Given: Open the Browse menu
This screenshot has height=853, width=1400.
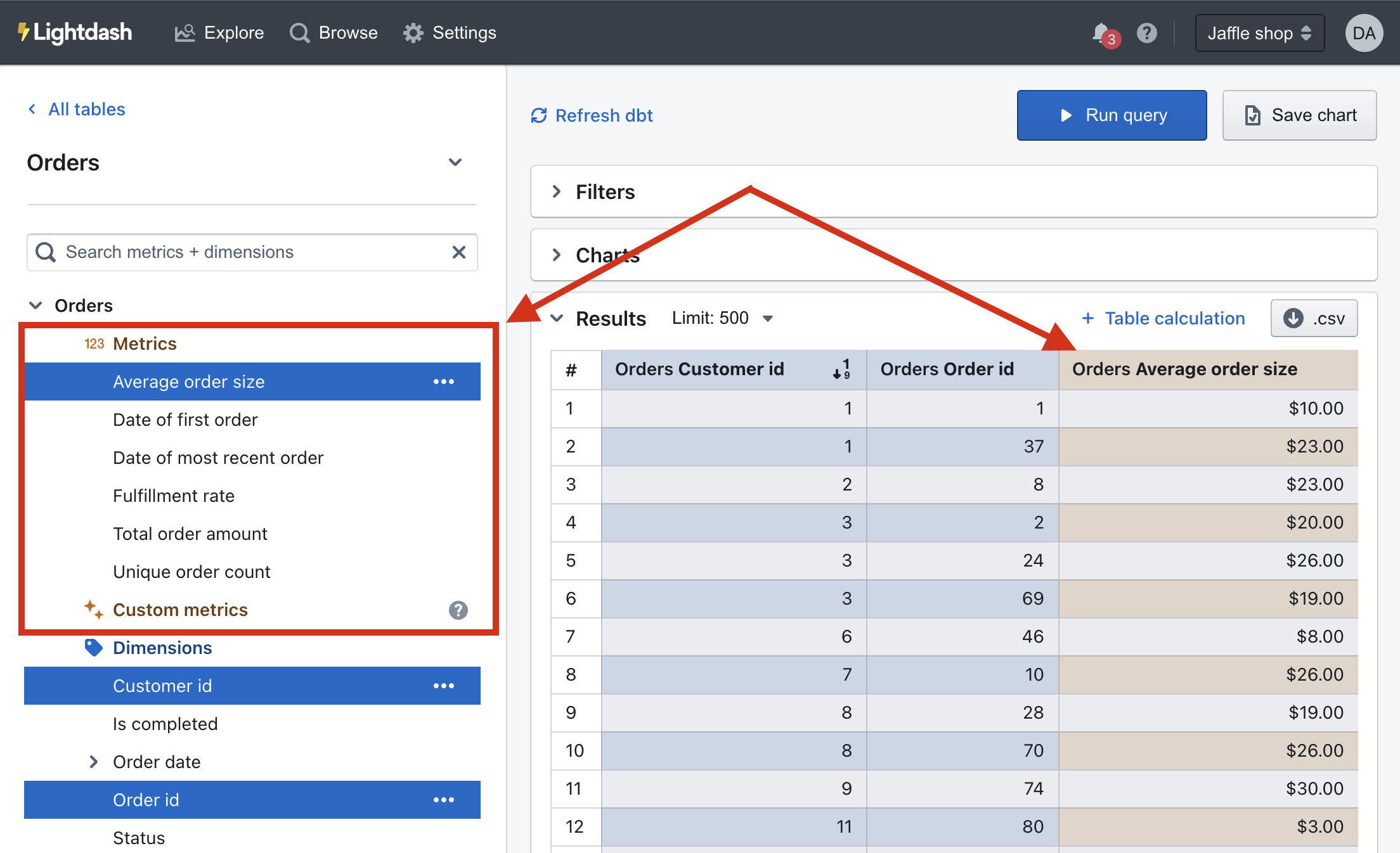Looking at the screenshot, I should click(334, 33).
